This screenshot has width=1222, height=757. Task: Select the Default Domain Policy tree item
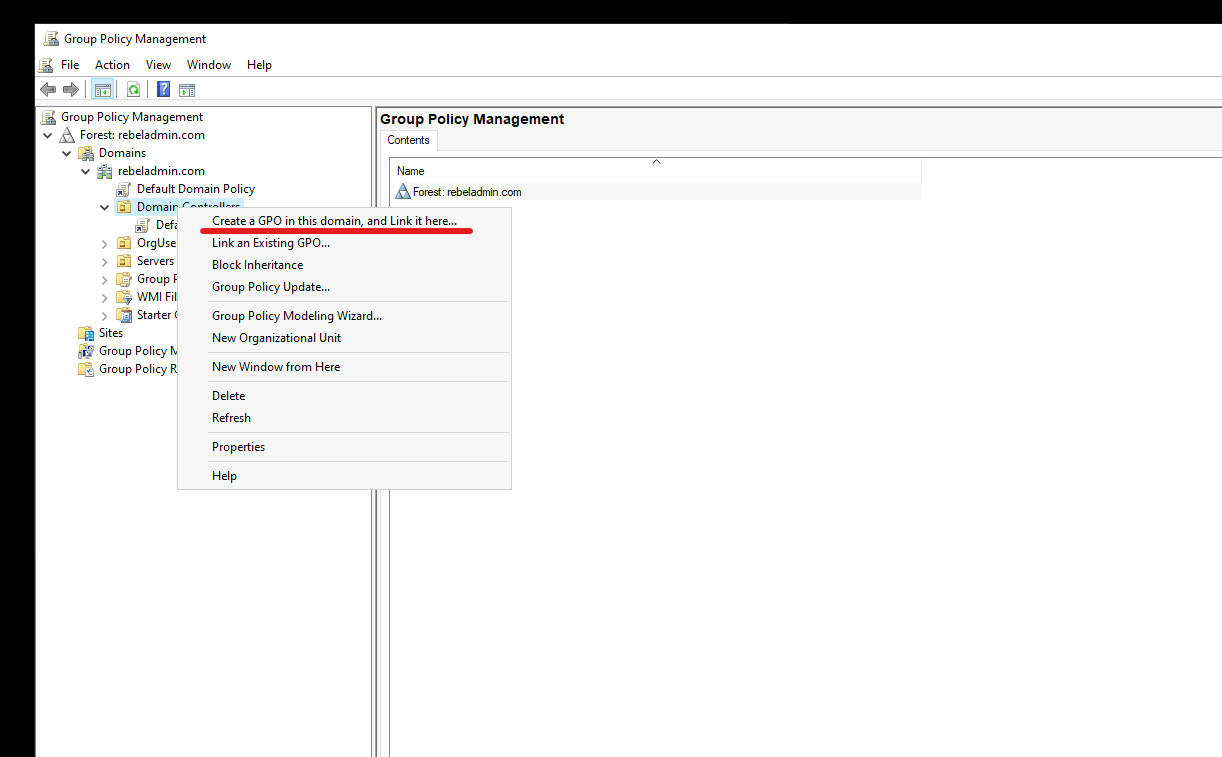[196, 189]
